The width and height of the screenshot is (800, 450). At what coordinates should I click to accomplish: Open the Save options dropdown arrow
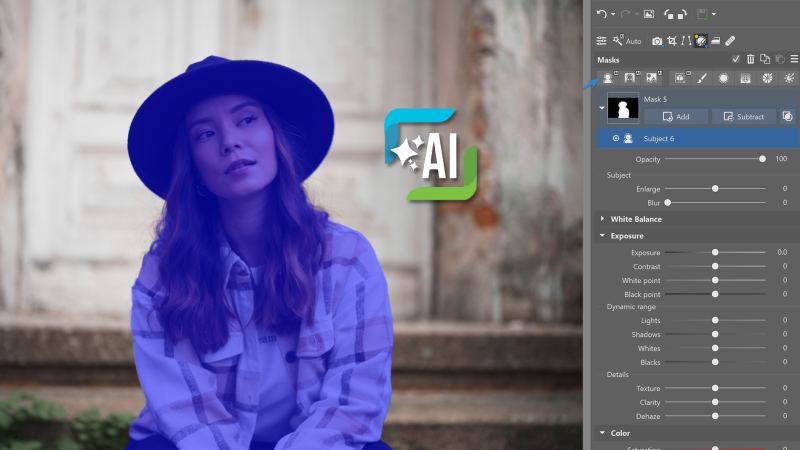(x=714, y=14)
